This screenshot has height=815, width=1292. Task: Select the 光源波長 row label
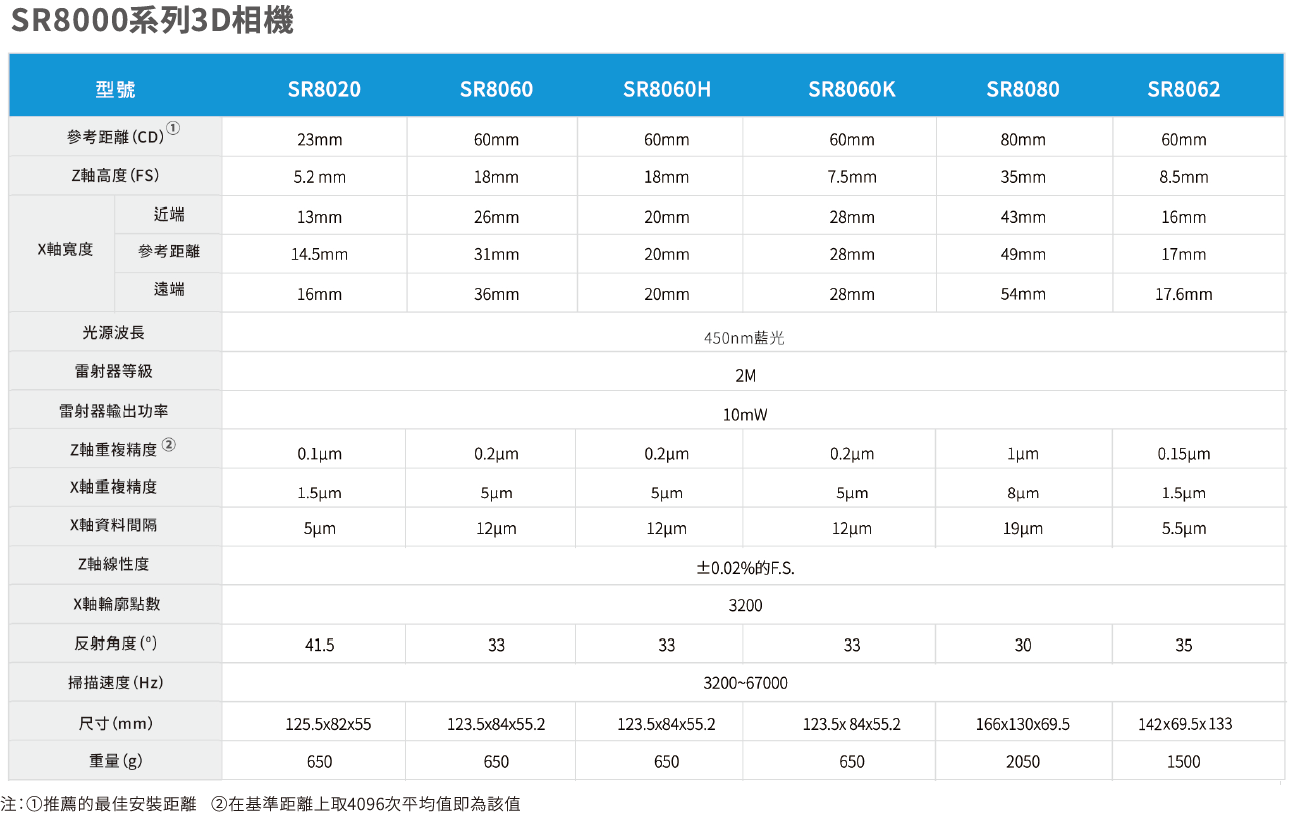113,332
